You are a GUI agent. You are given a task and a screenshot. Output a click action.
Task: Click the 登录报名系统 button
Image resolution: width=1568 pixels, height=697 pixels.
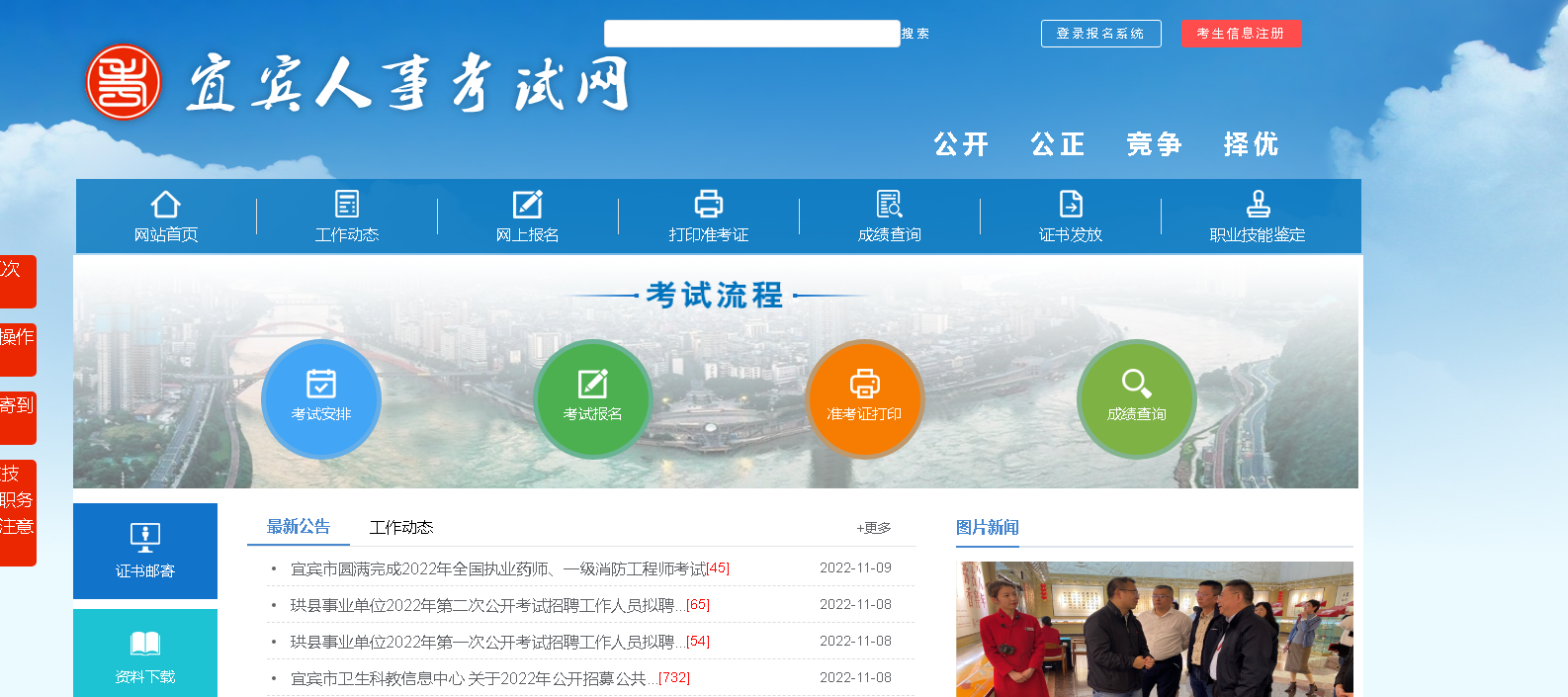tap(1100, 34)
